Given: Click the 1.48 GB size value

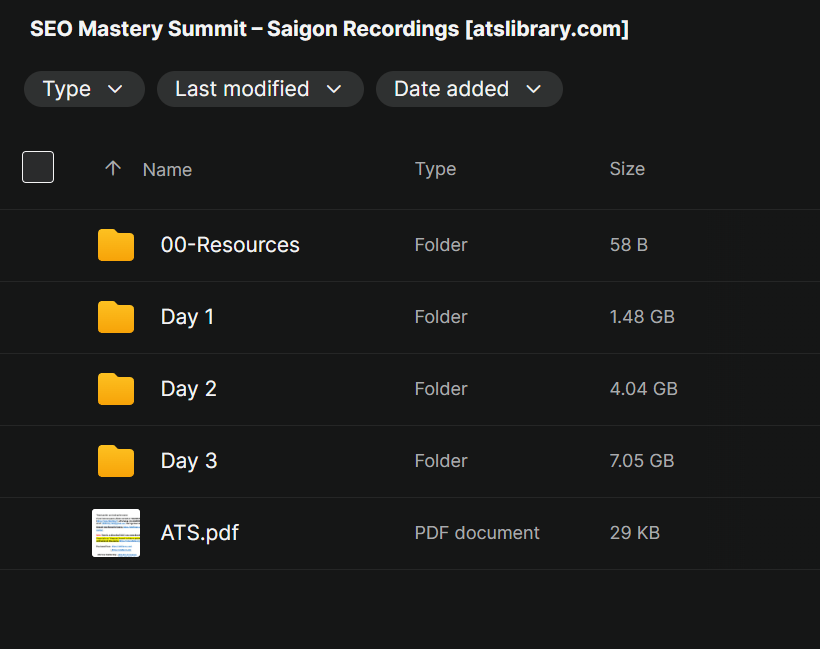Looking at the screenshot, I should tap(642, 317).
